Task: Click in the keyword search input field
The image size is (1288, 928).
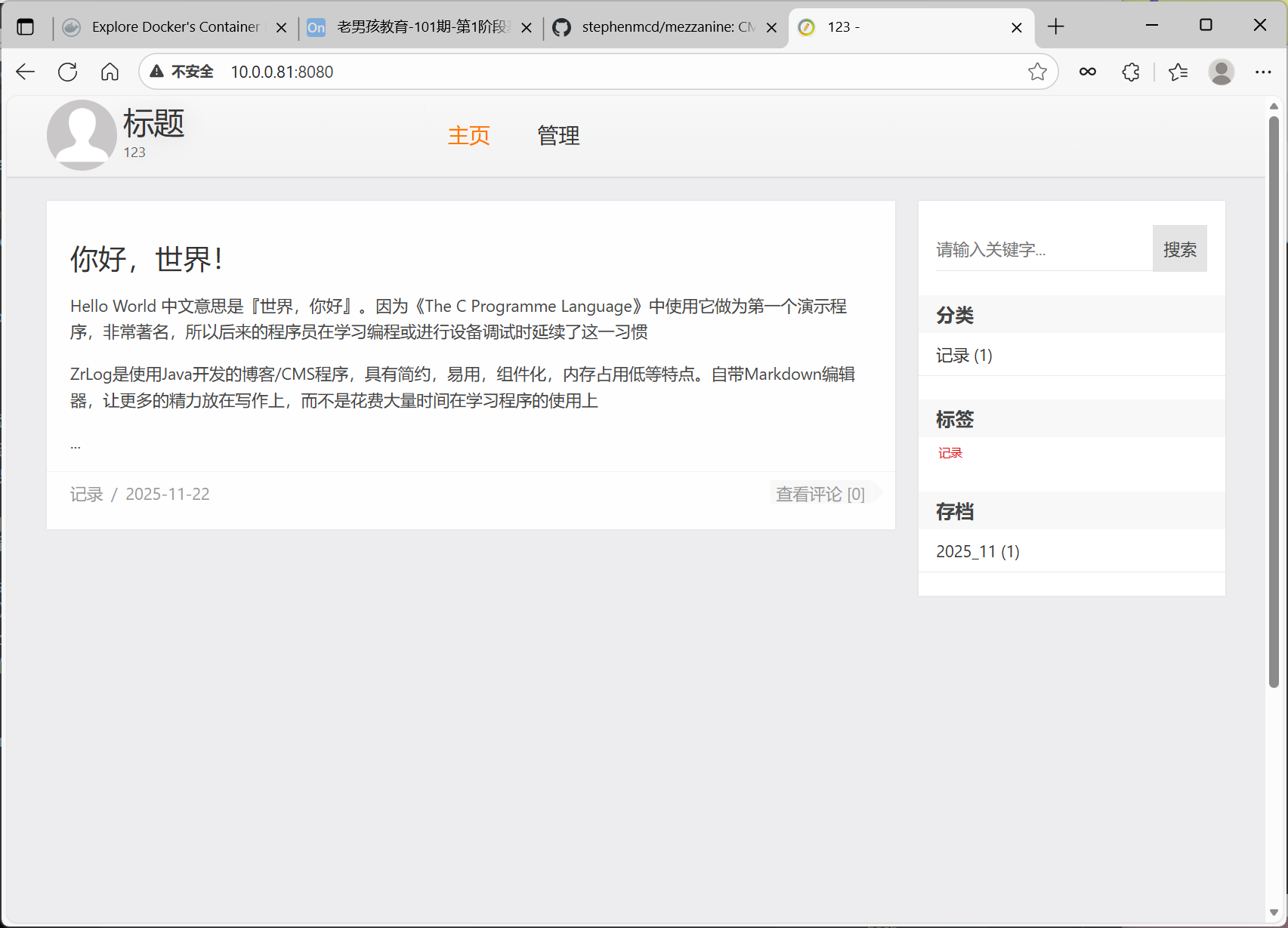Action: click(x=1035, y=248)
